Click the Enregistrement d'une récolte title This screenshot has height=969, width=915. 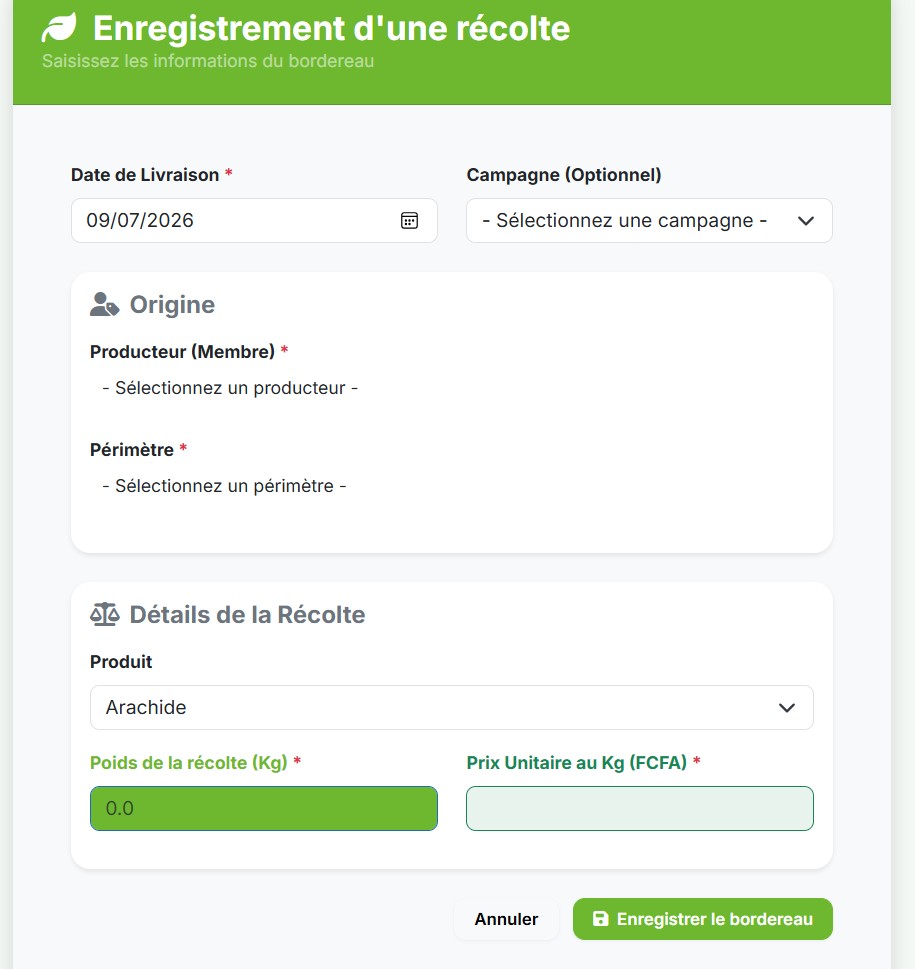331,28
